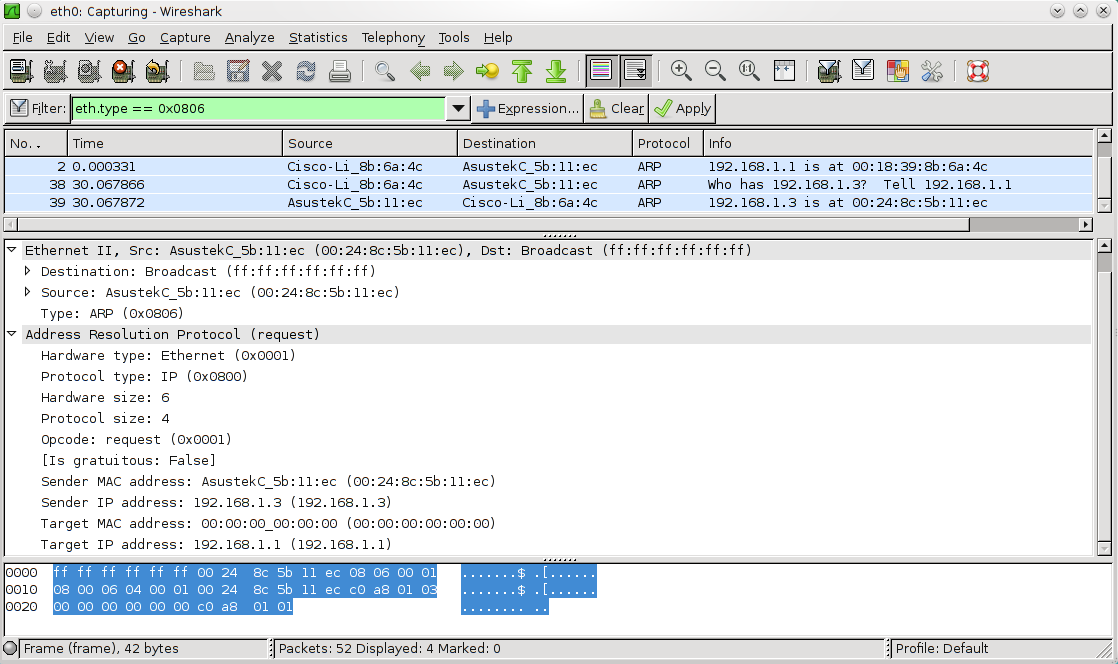Select the Target IP address: 192.168.1.1 line
Screen dimensions: 1118x664
216,544
